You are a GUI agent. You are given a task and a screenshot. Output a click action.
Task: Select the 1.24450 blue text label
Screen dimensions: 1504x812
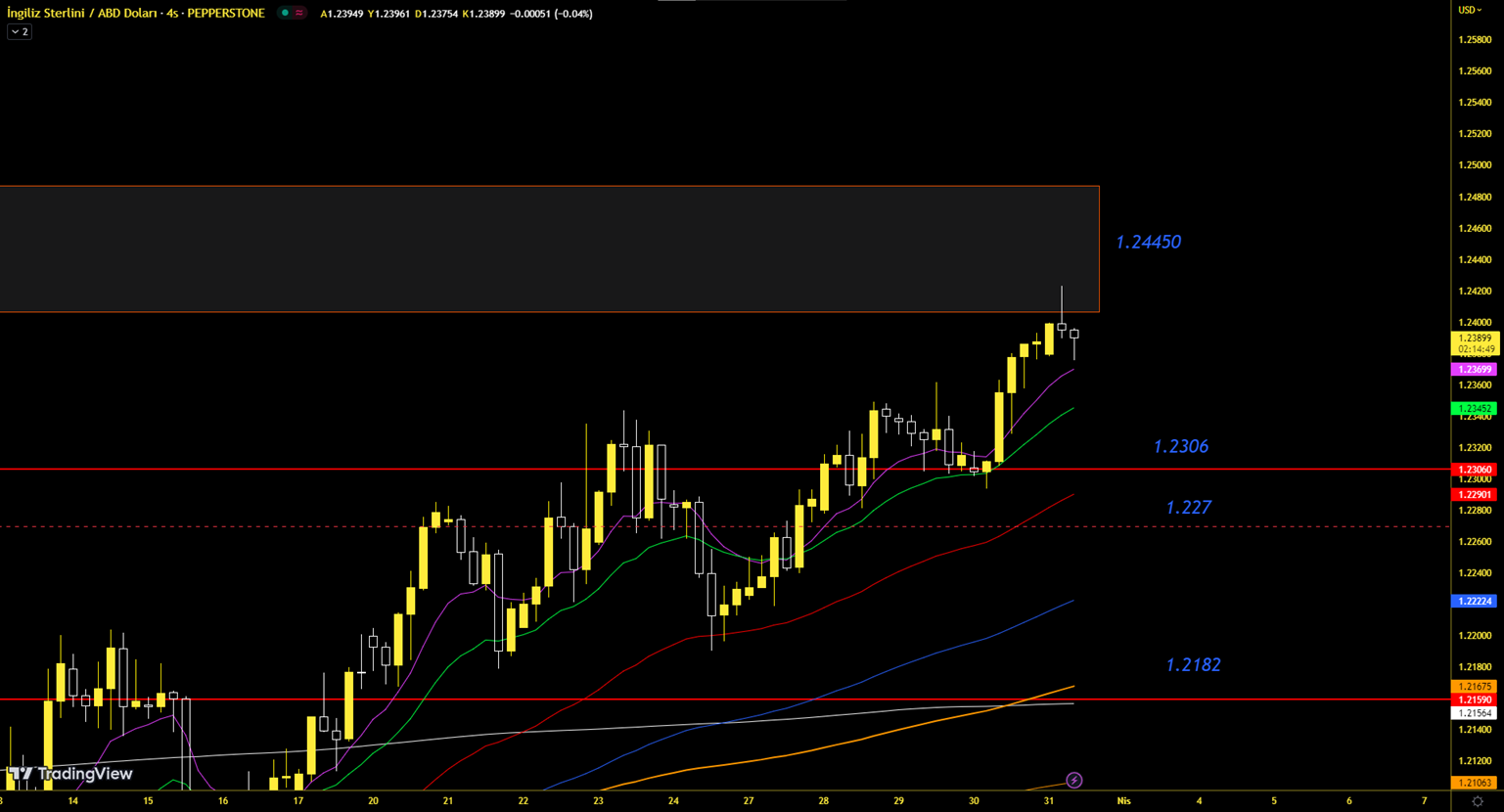pos(1148,242)
